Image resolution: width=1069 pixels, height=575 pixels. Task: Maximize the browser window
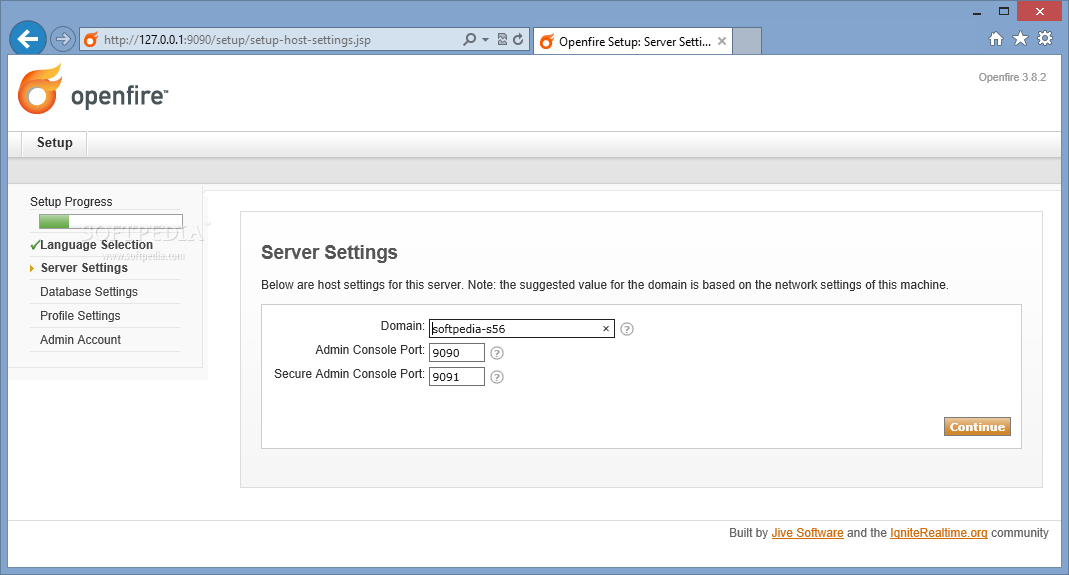tap(1004, 12)
